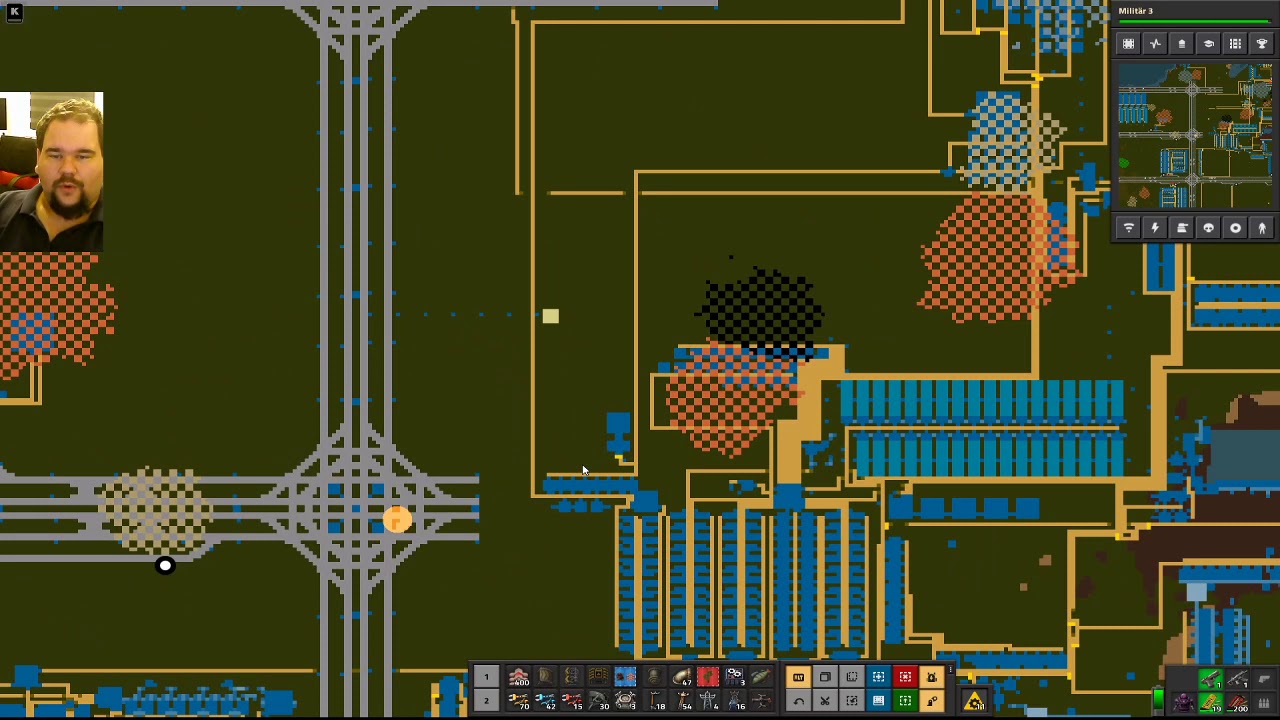1280x720 pixels.
Task: Open production statistics graph button
Action: coord(1155,43)
